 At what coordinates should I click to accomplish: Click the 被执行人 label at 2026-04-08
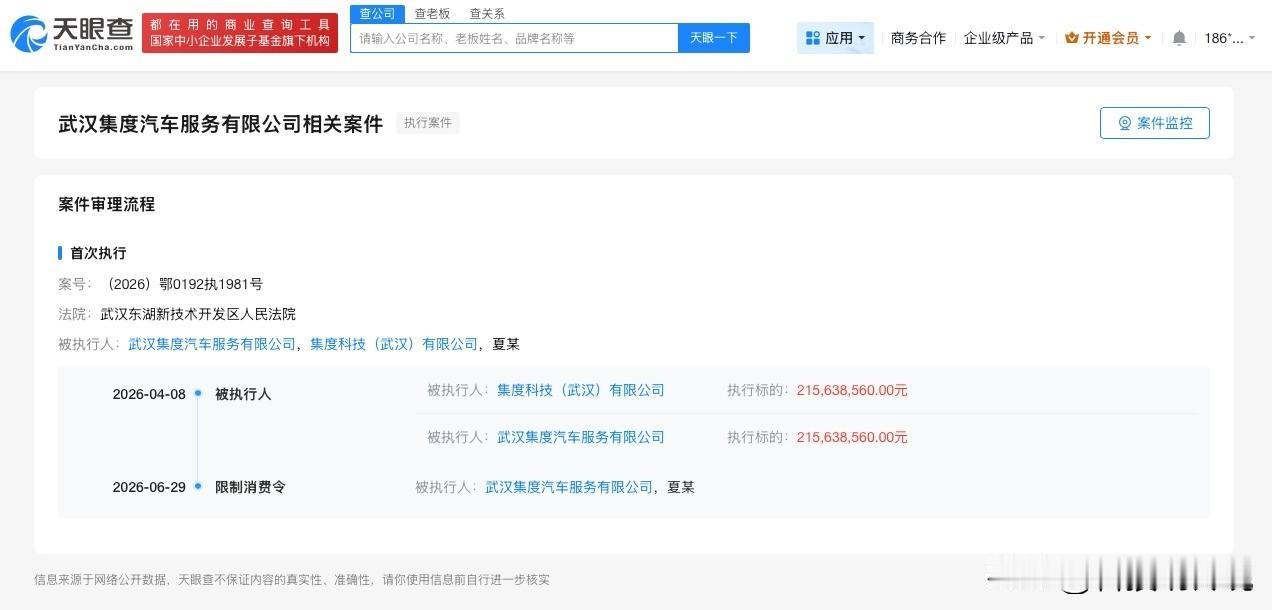coord(243,394)
